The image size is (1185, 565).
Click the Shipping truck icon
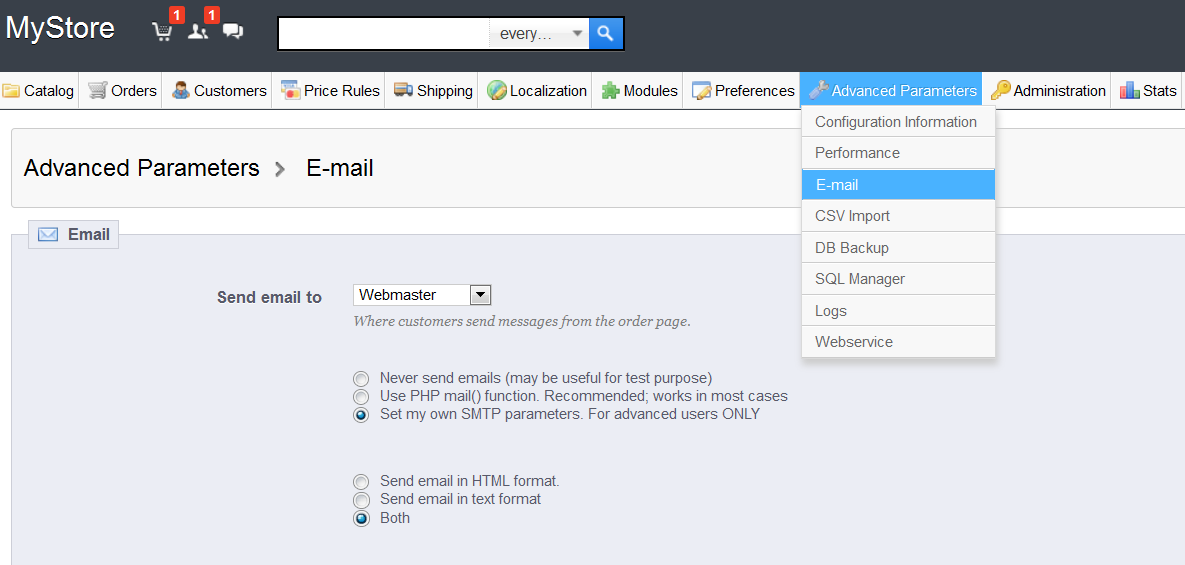click(404, 91)
